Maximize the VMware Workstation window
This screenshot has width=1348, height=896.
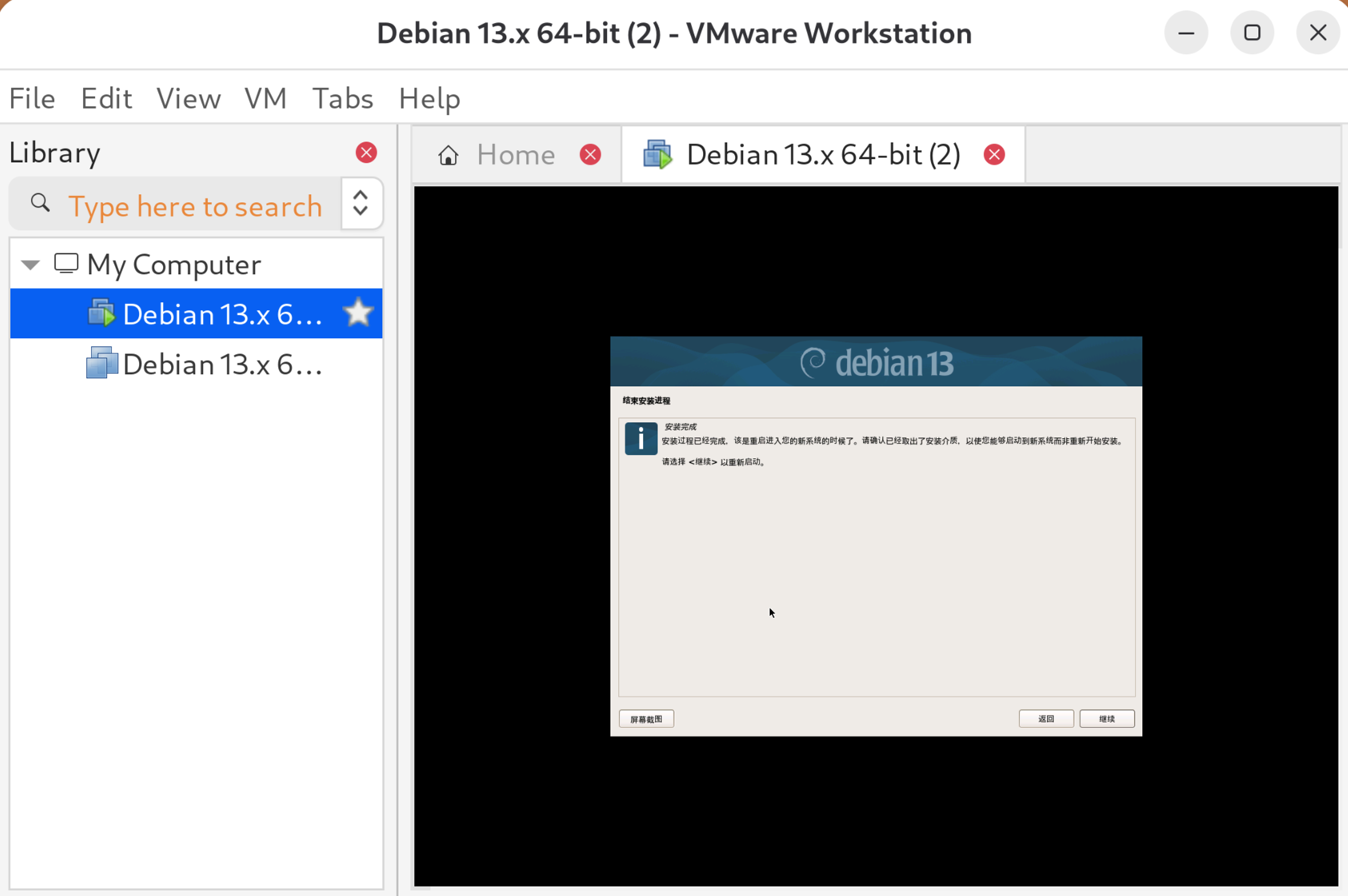click(1253, 33)
